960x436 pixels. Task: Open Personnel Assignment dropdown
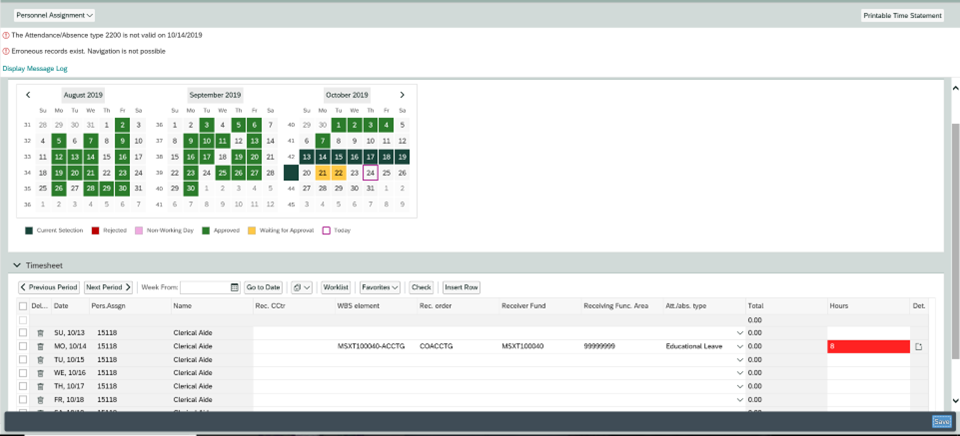pos(55,15)
